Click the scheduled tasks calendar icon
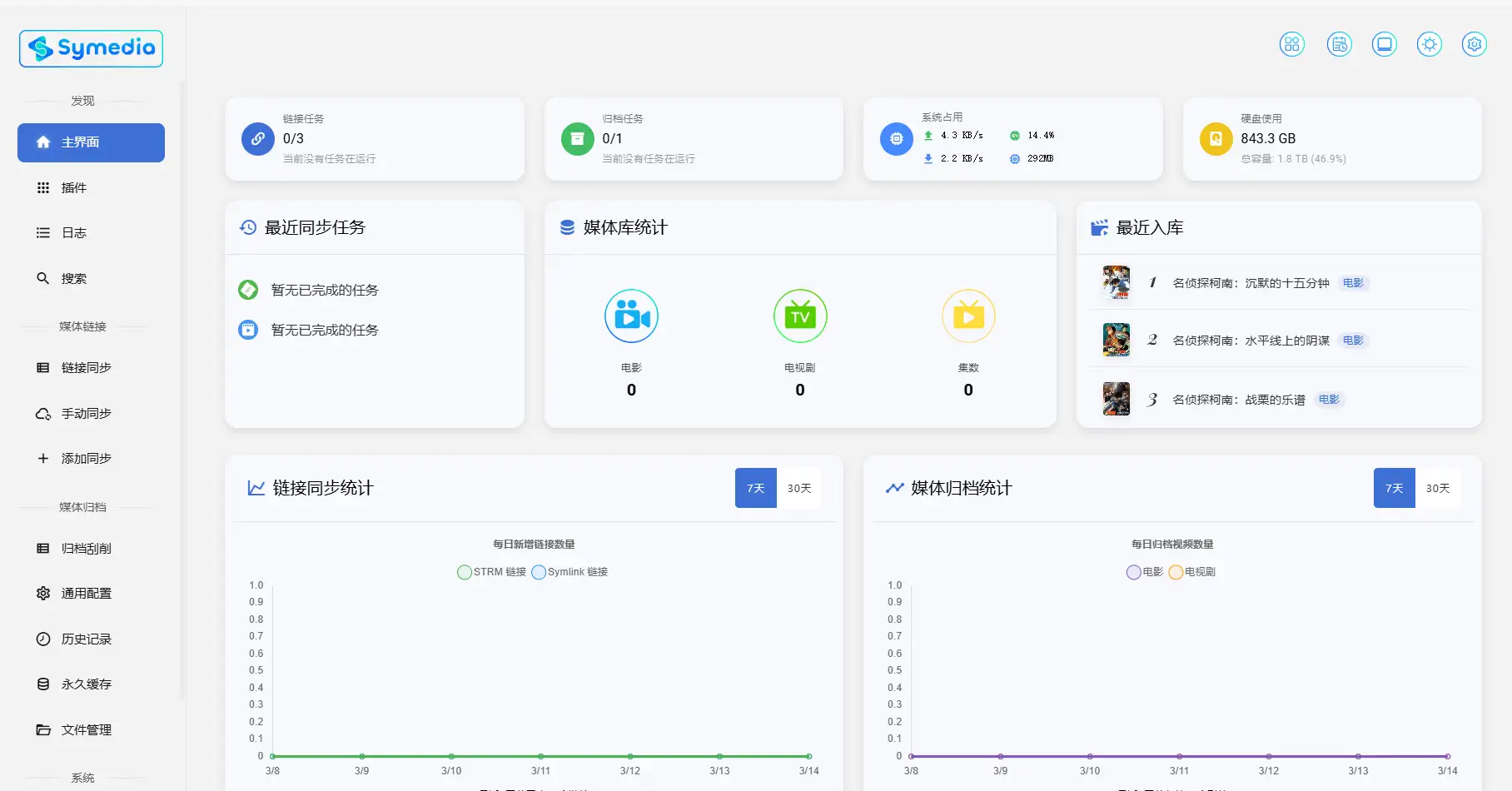1512x791 pixels. point(1339,44)
